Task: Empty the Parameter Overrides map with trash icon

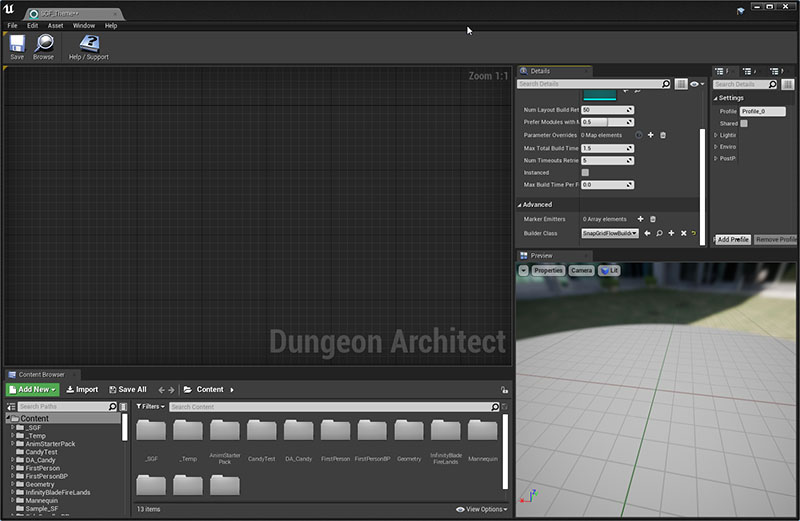Action: click(x=663, y=135)
